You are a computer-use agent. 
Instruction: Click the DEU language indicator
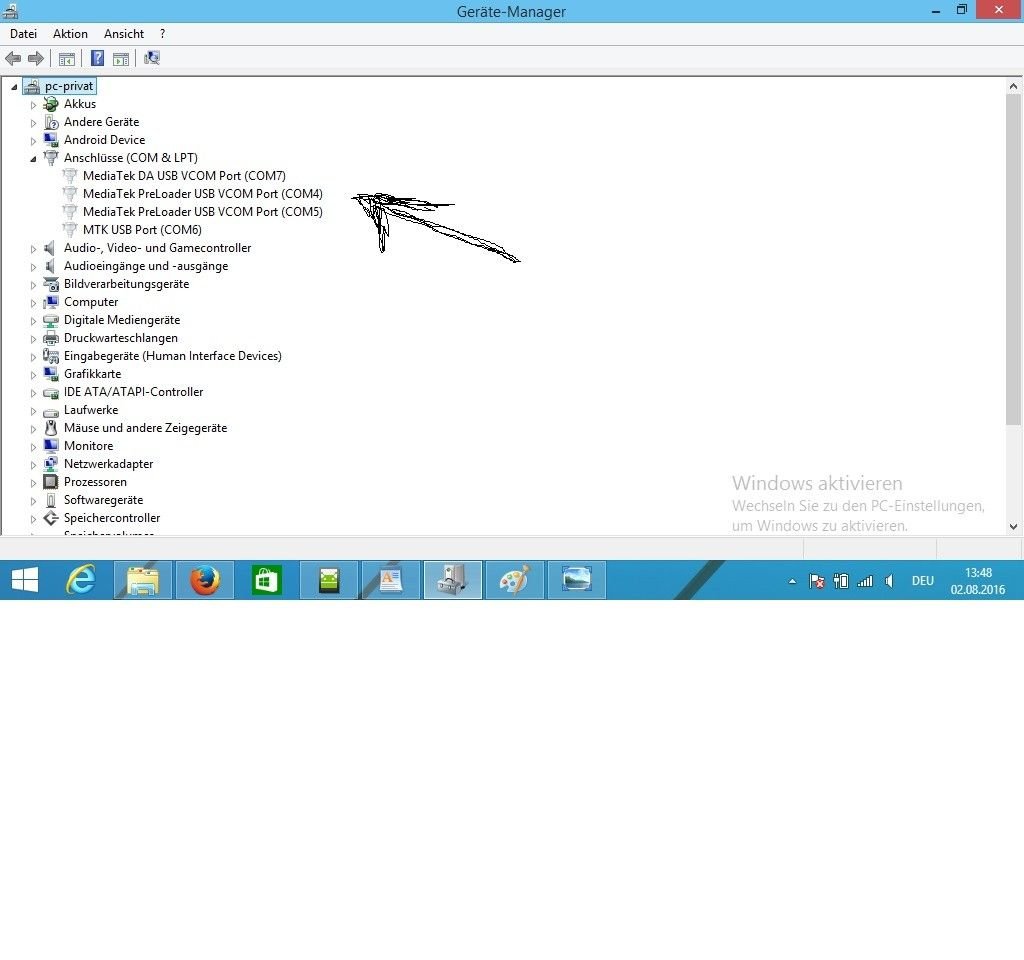pyautogui.click(x=922, y=581)
